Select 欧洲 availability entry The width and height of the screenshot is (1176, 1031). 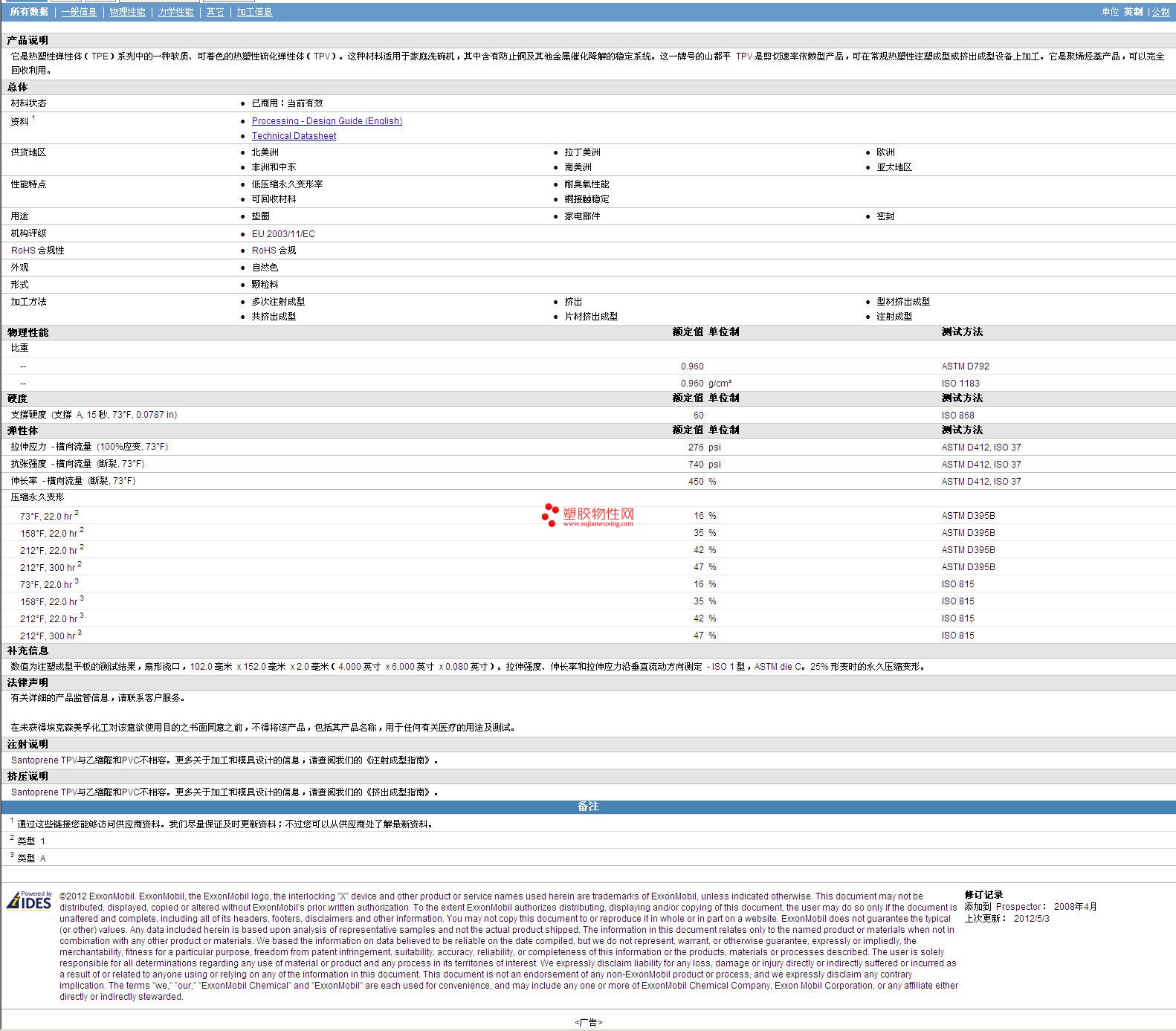pos(885,152)
